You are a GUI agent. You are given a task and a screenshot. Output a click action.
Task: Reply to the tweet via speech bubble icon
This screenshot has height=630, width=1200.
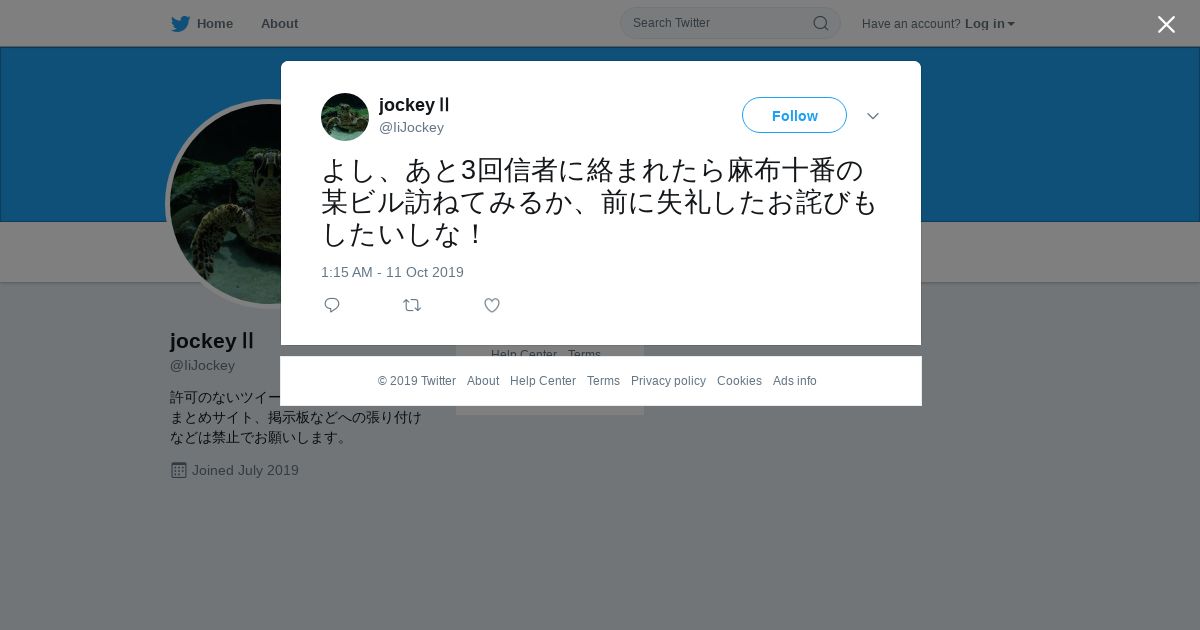click(x=332, y=305)
